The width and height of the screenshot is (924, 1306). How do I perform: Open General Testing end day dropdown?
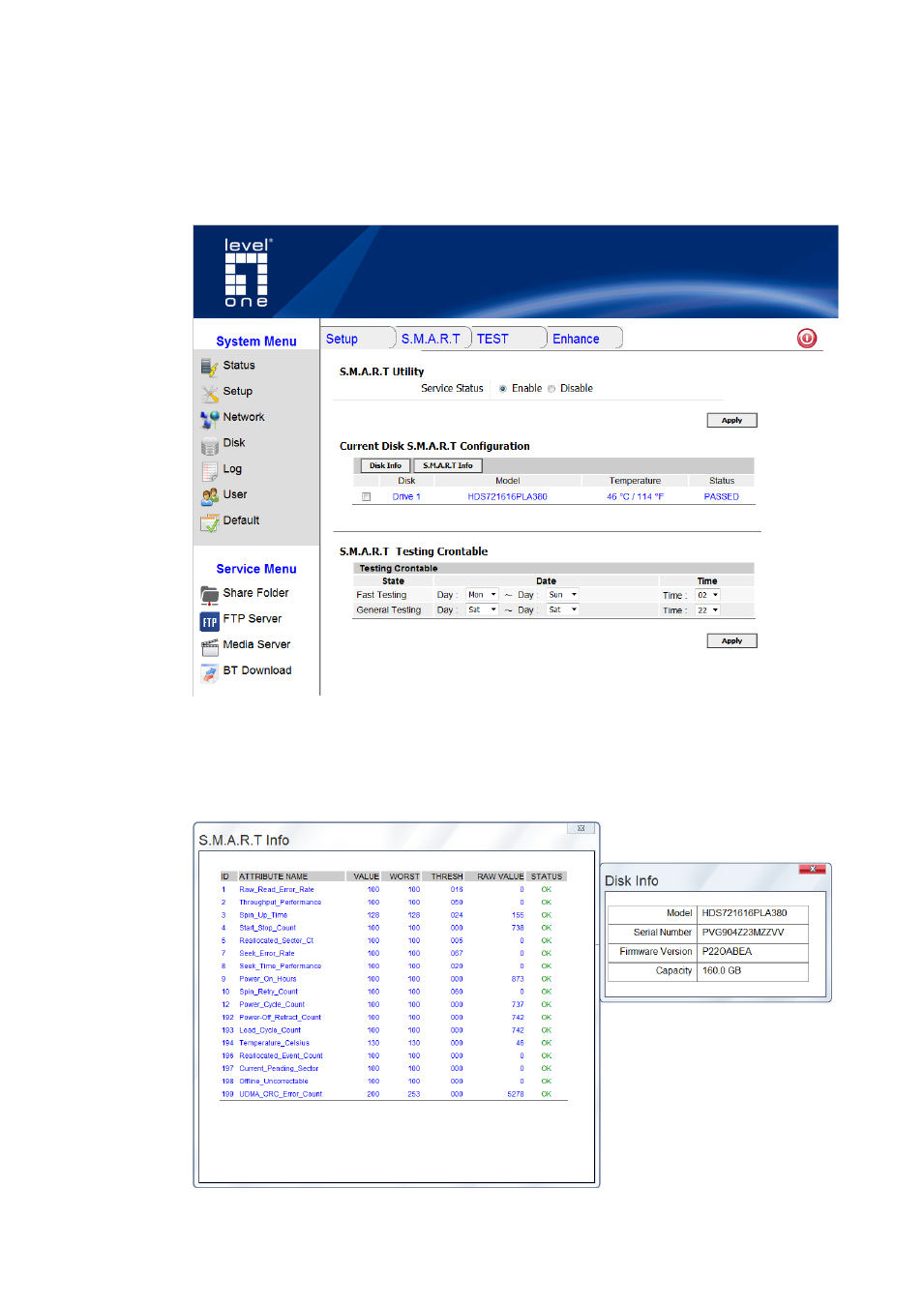[562, 610]
